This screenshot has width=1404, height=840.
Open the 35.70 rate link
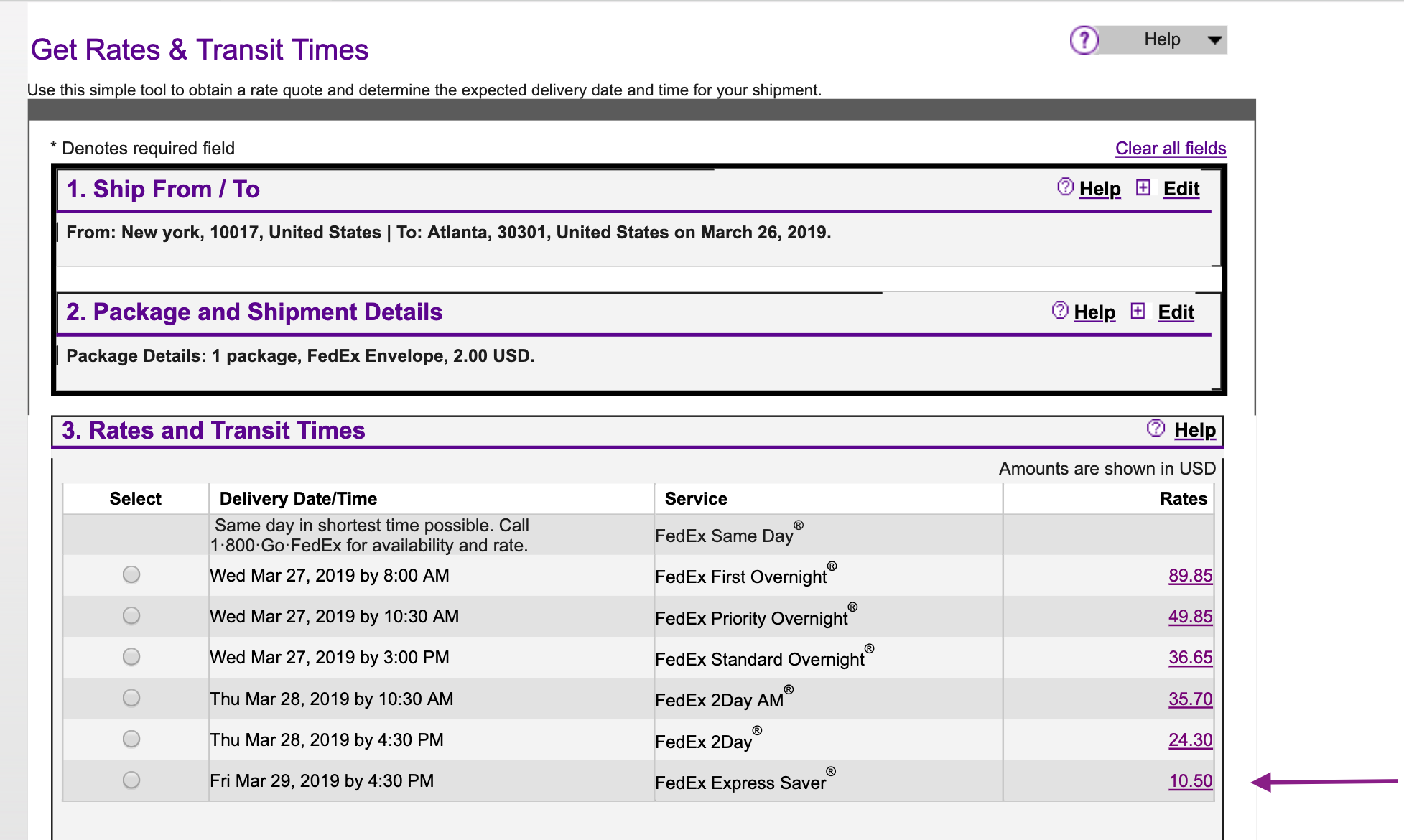coord(1190,699)
